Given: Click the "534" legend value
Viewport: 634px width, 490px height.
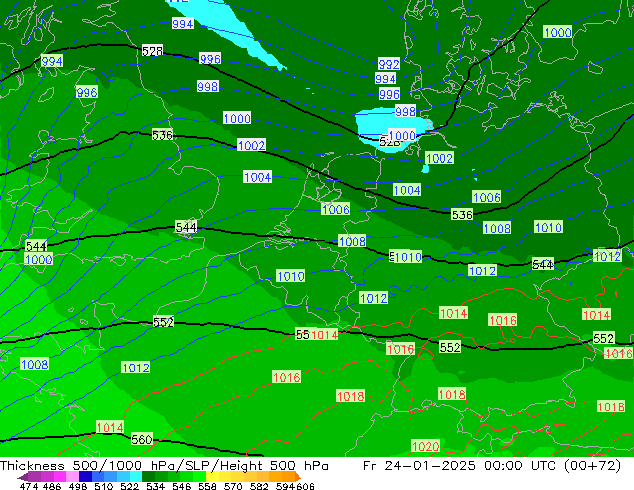Looking at the screenshot, I should coord(155,486).
